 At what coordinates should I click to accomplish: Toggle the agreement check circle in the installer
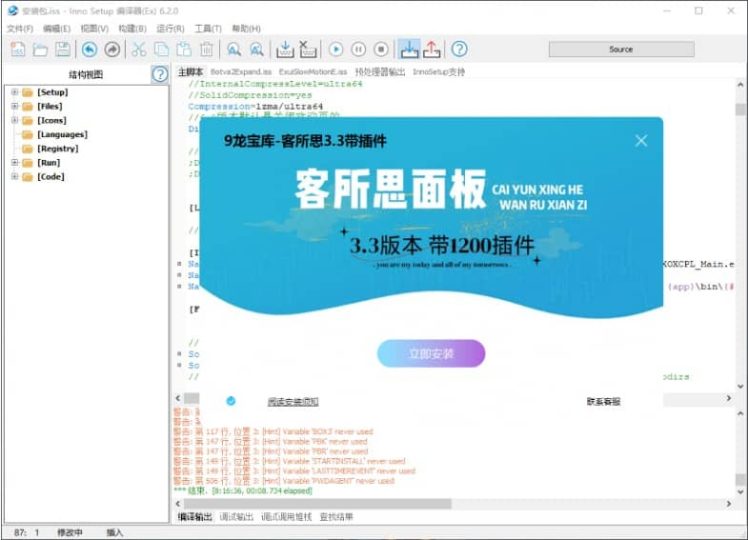tap(231, 401)
